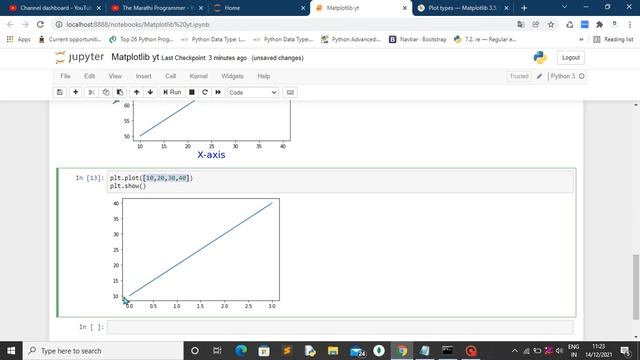Image resolution: width=640 pixels, height=360 pixels.
Task: Share this page icon in address bar
Action: click(536, 24)
